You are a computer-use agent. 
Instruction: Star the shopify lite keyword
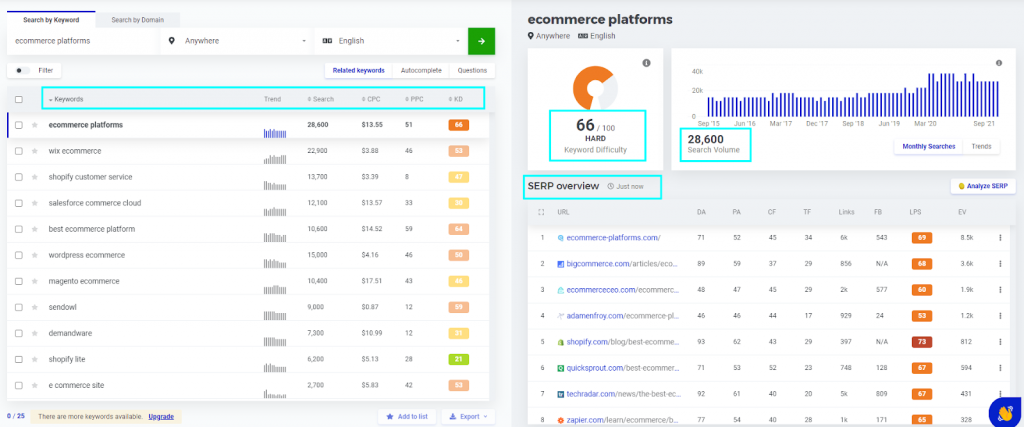[35, 360]
